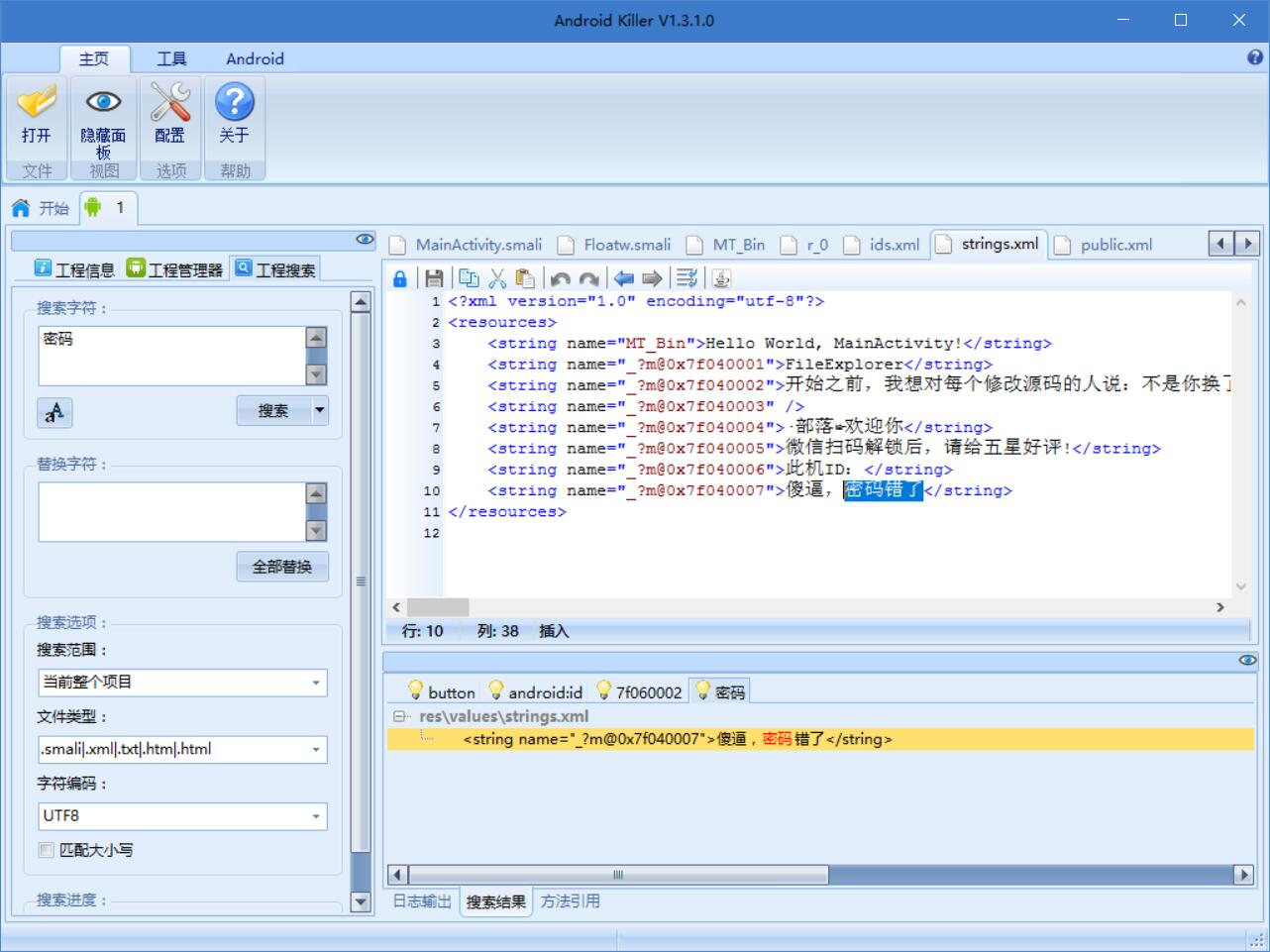Image resolution: width=1270 pixels, height=952 pixels.
Task: Open the 配置 settings tools icon
Action: [x=169, y=118]
